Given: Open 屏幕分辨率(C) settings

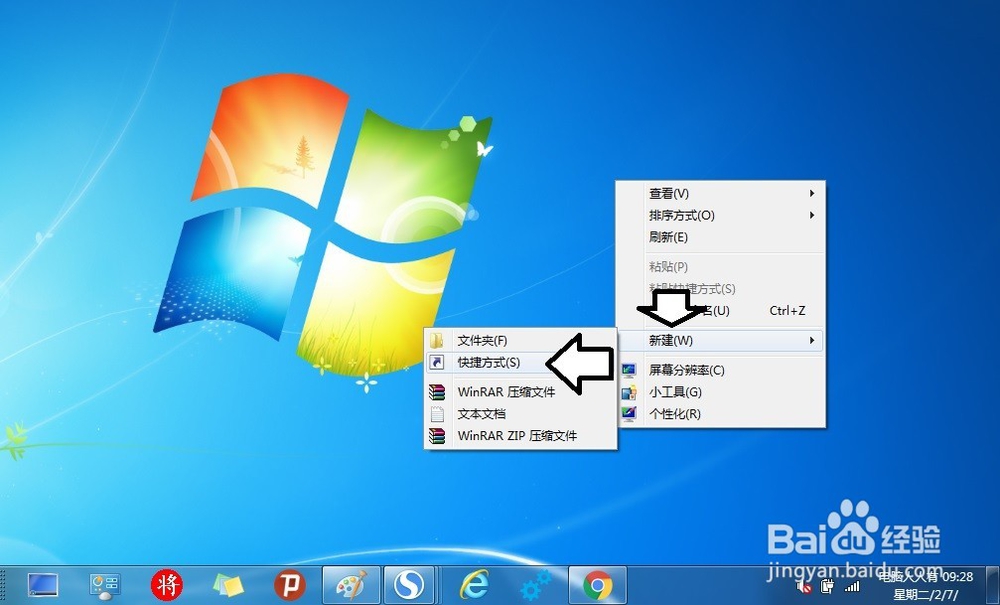Looking at the screenshot, I should [x=721, y=370].
